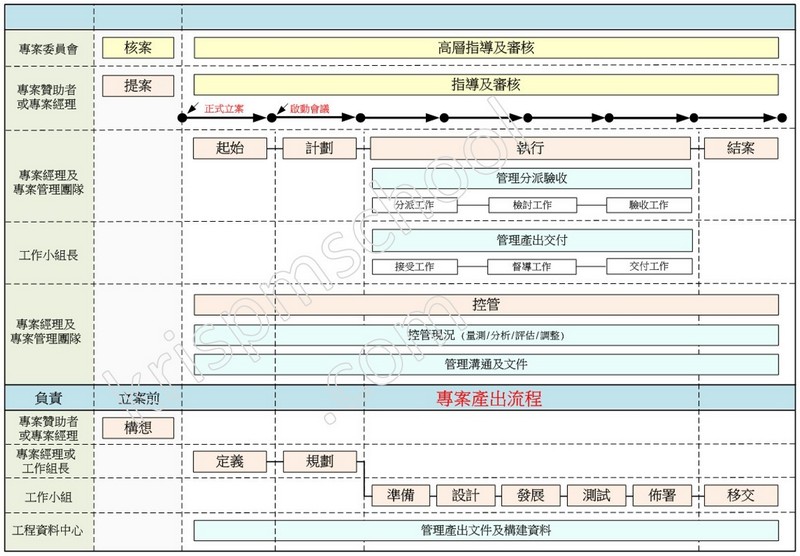
Task: Select the 起始 phase box
Action: [231, 149]
